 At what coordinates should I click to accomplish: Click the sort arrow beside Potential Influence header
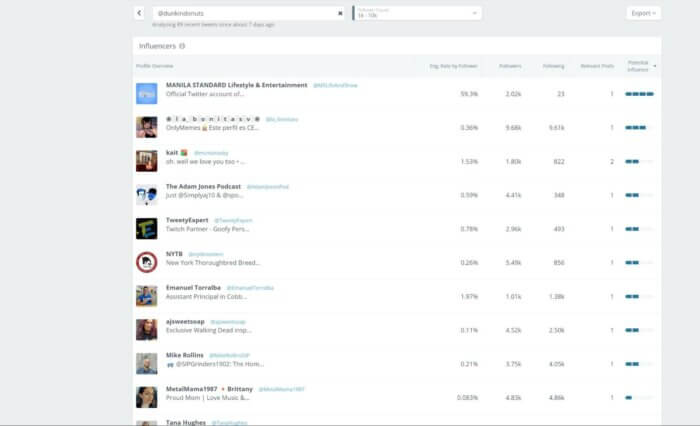[654, 66]
